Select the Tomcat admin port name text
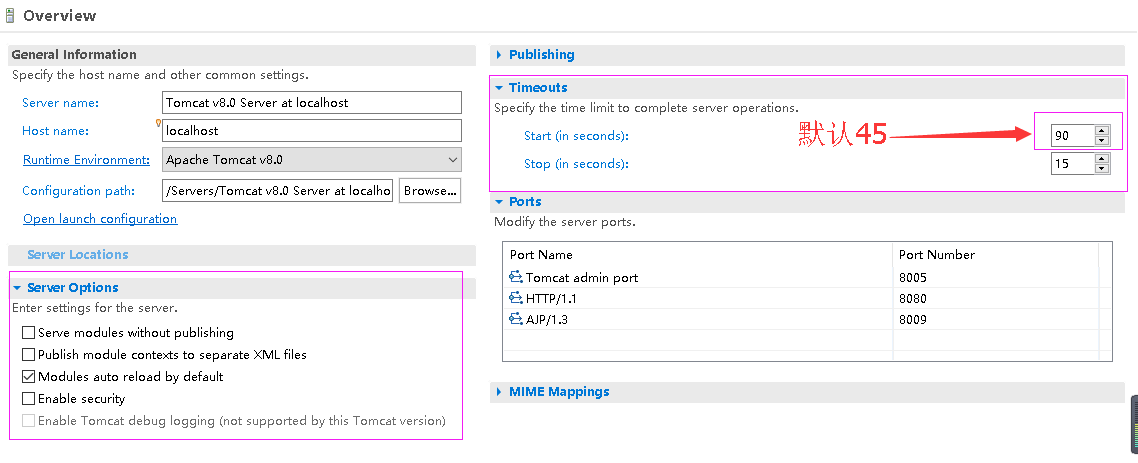This screenshot has height=463, width=1138. click(x=582, y=277)
